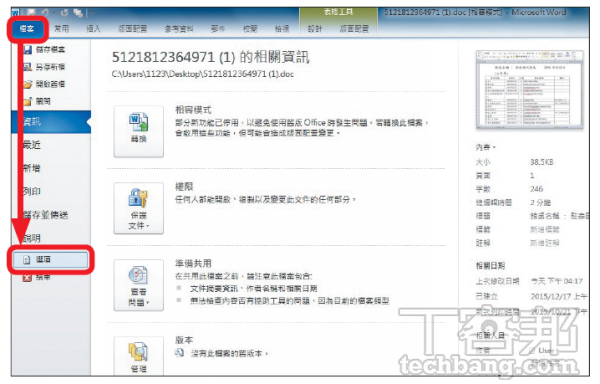
Task: Click the Word application icon in title bar
Action: pyautogui.click(x=16, y=13)
